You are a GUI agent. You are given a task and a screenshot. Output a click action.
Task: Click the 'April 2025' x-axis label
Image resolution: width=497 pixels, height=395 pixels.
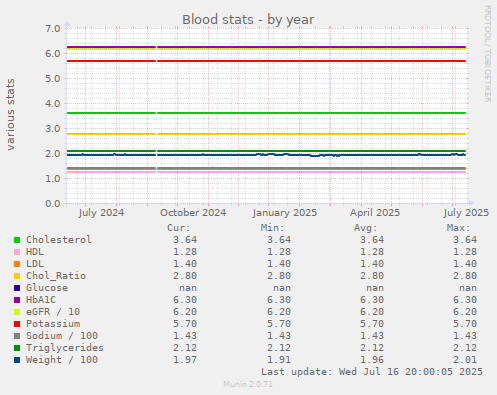[375, 213]
